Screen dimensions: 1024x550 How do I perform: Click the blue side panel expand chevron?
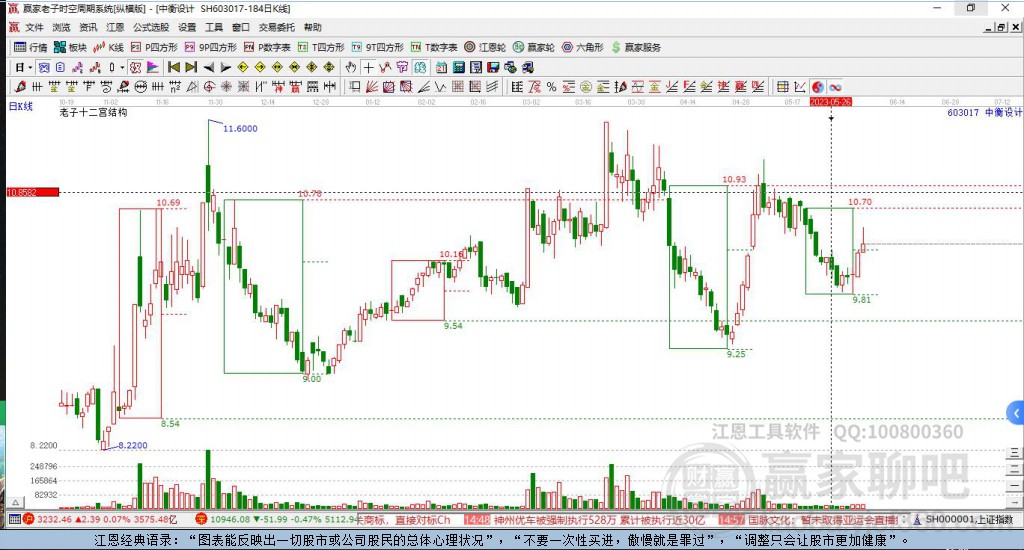pyautogui.click(x=1016, y=413)
